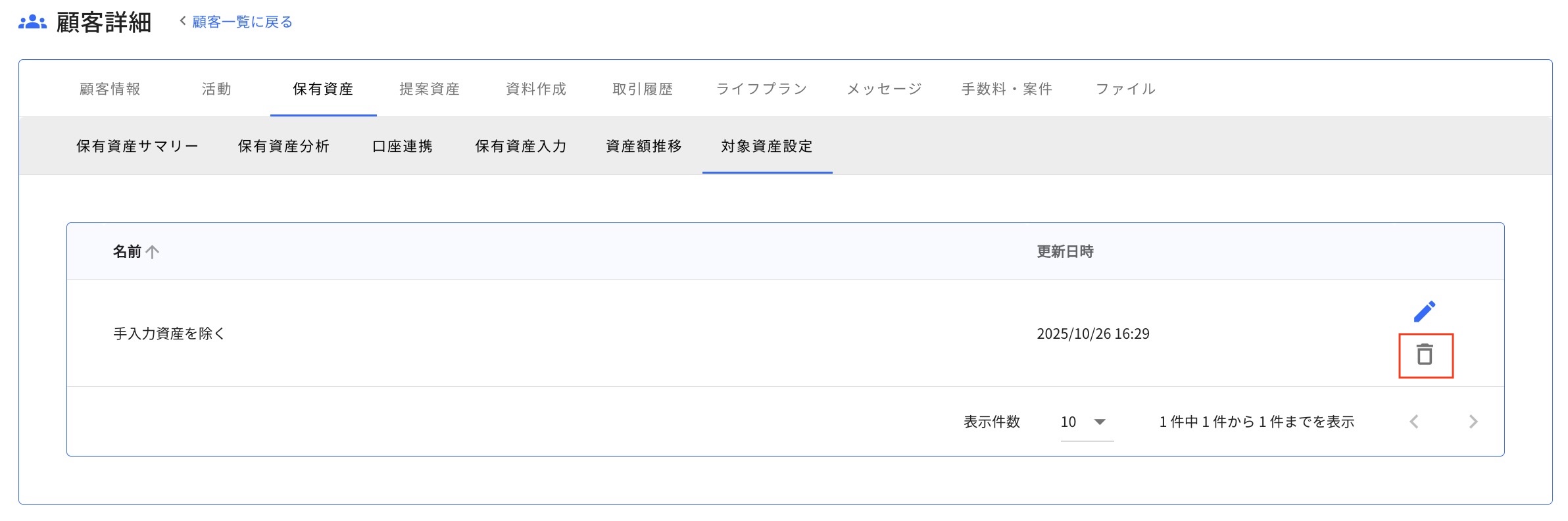This screenshot has width=1568, height=521.
Task: Click the trash delete icon for 手入力資産を除く
Action: pyautogui.click(x=1425, y=355)
